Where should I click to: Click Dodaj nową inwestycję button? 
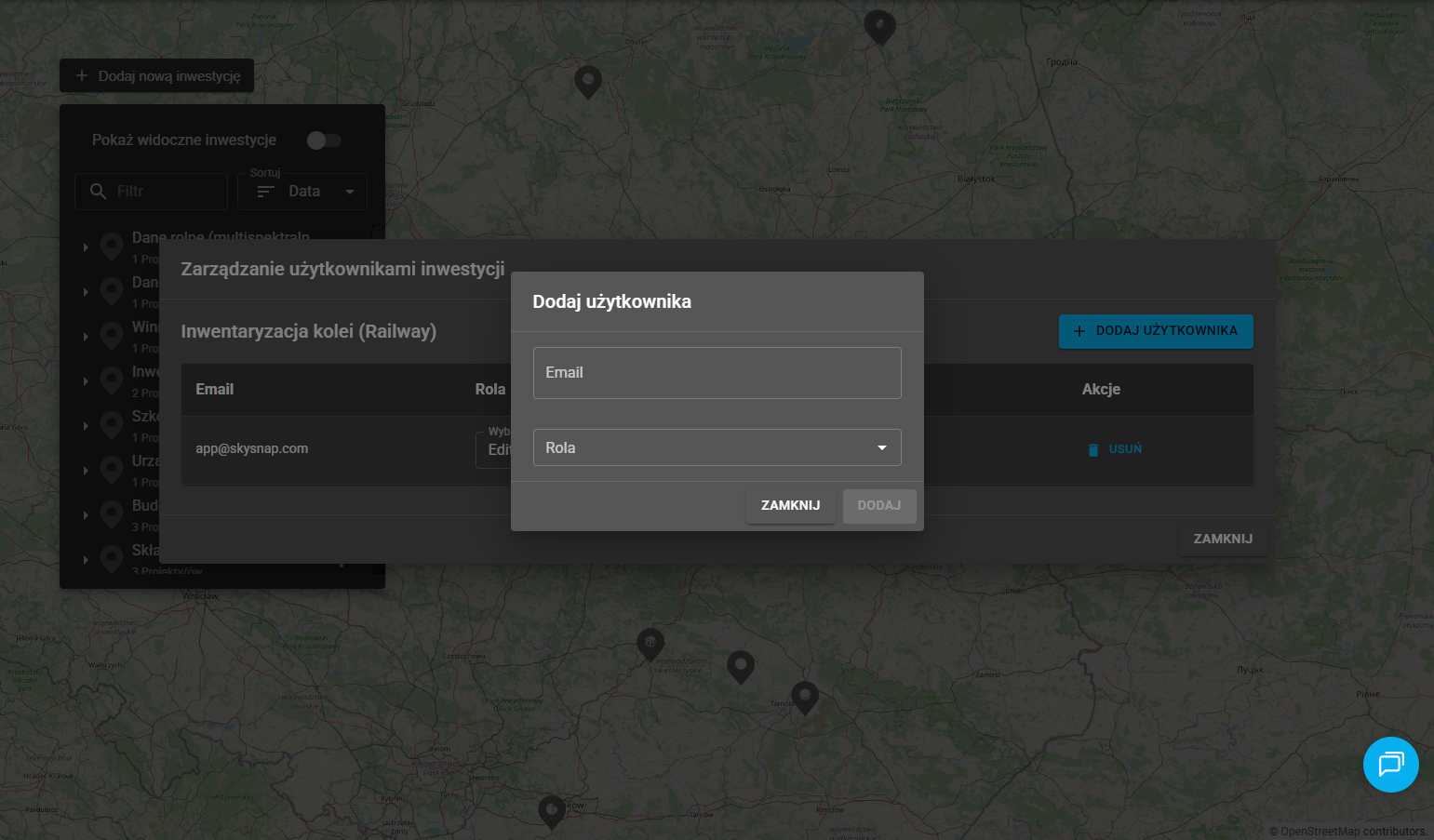pos(157,76)
